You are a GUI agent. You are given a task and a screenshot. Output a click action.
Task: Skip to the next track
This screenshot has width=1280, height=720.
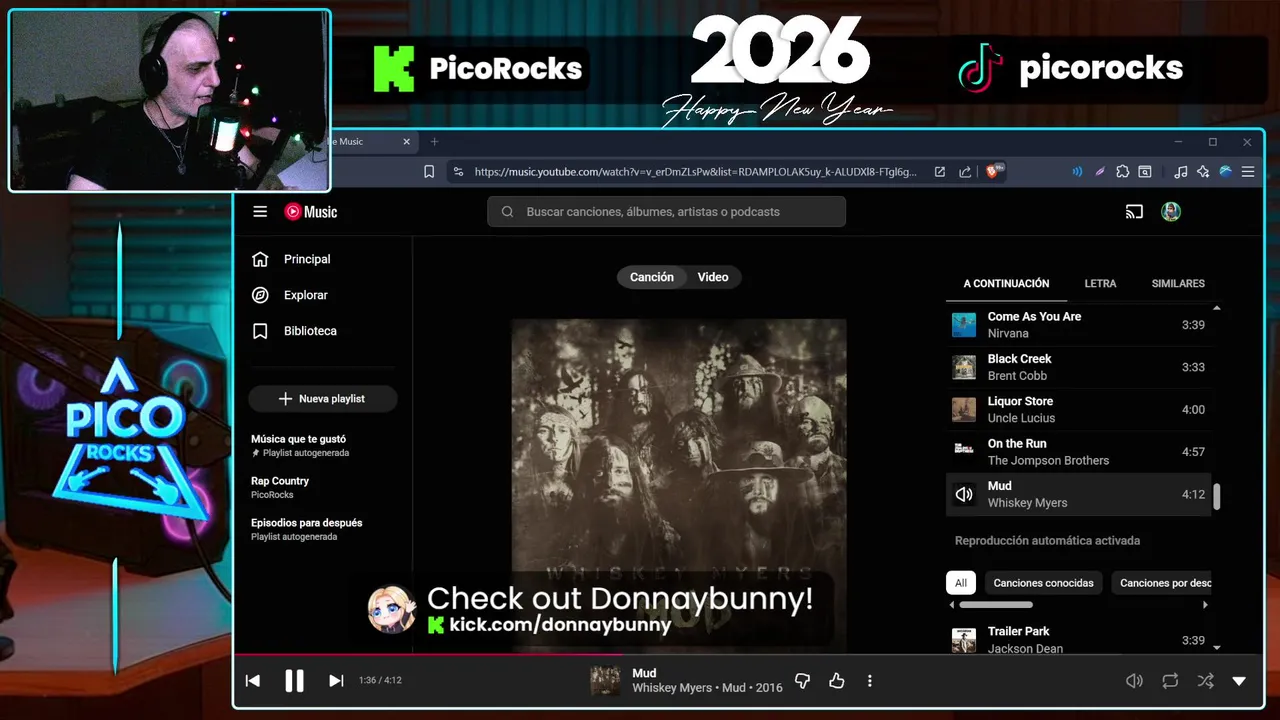[336, 681]
